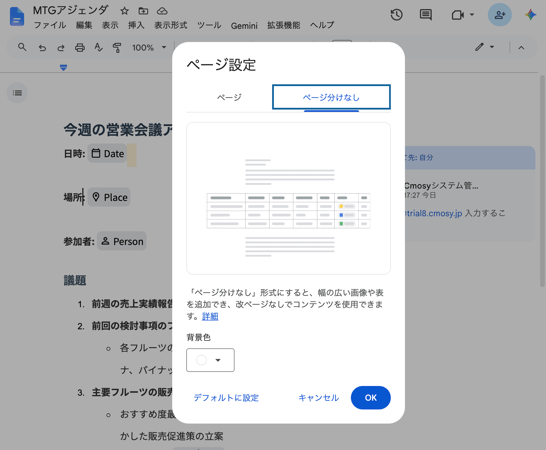Viewport: 546px width, 450px height.
Task: Select the ページ分けなし tab
Action: (x=331, y=97)
